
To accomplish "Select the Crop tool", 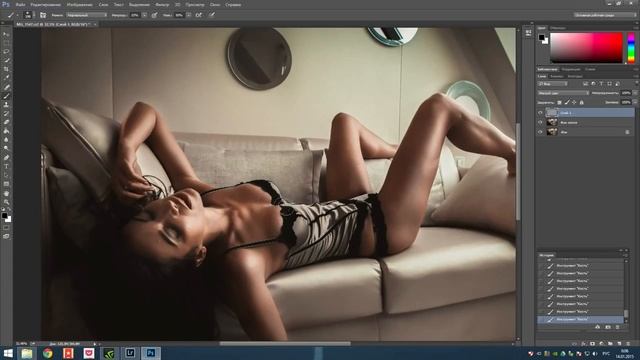I will click(x=6, y=69).
